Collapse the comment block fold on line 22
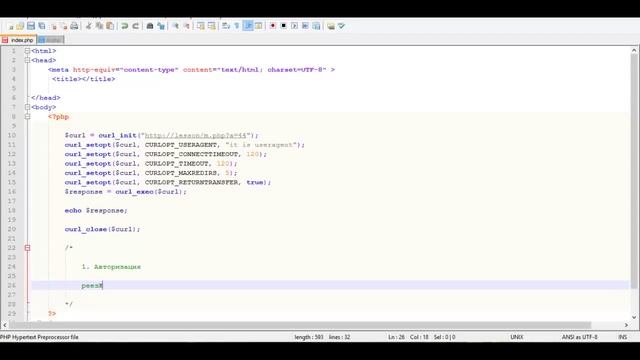Screen dimensions: 640x360 (27, 248)
